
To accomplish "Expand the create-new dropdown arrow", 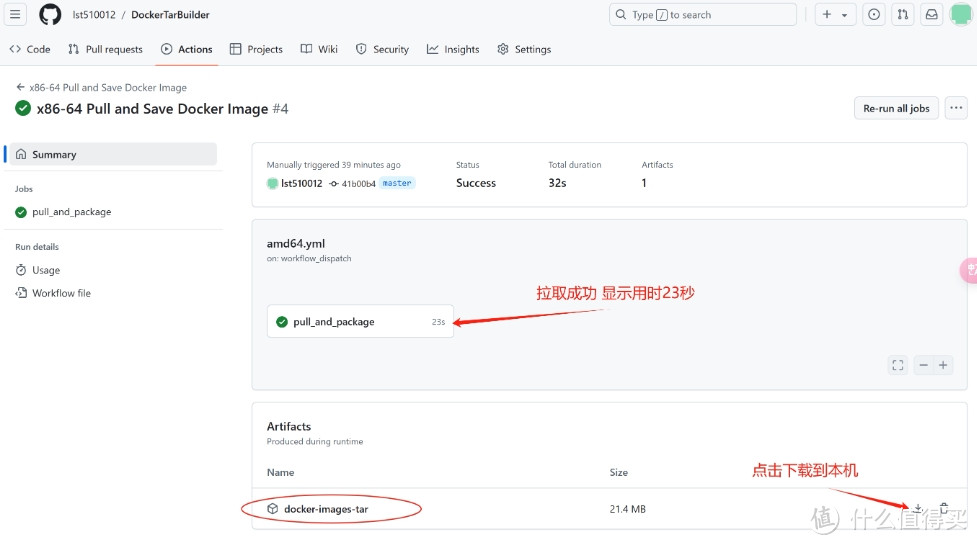I will pyautogui.click(x=844, y=15).
